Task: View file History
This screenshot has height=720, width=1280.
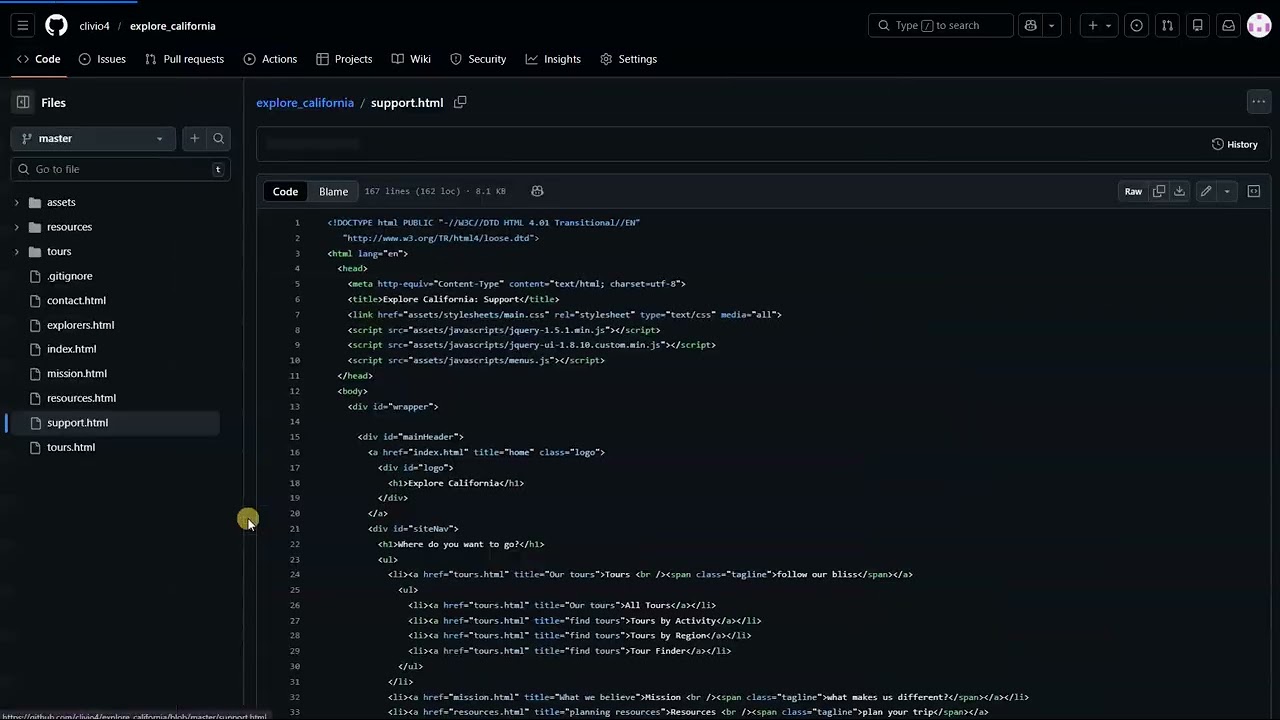Action: [x=1235, y=144]
